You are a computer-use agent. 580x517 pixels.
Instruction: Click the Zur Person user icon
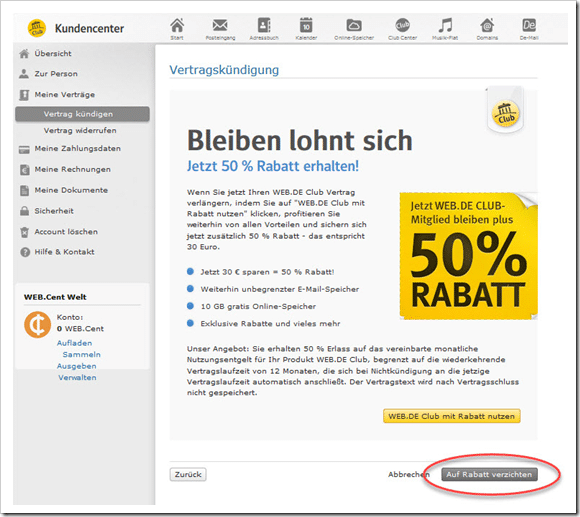click(x=24, y=74)
